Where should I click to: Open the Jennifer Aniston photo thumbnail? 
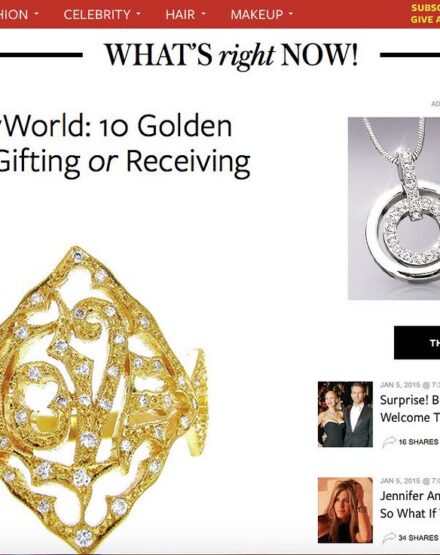[x=345, y=510]
